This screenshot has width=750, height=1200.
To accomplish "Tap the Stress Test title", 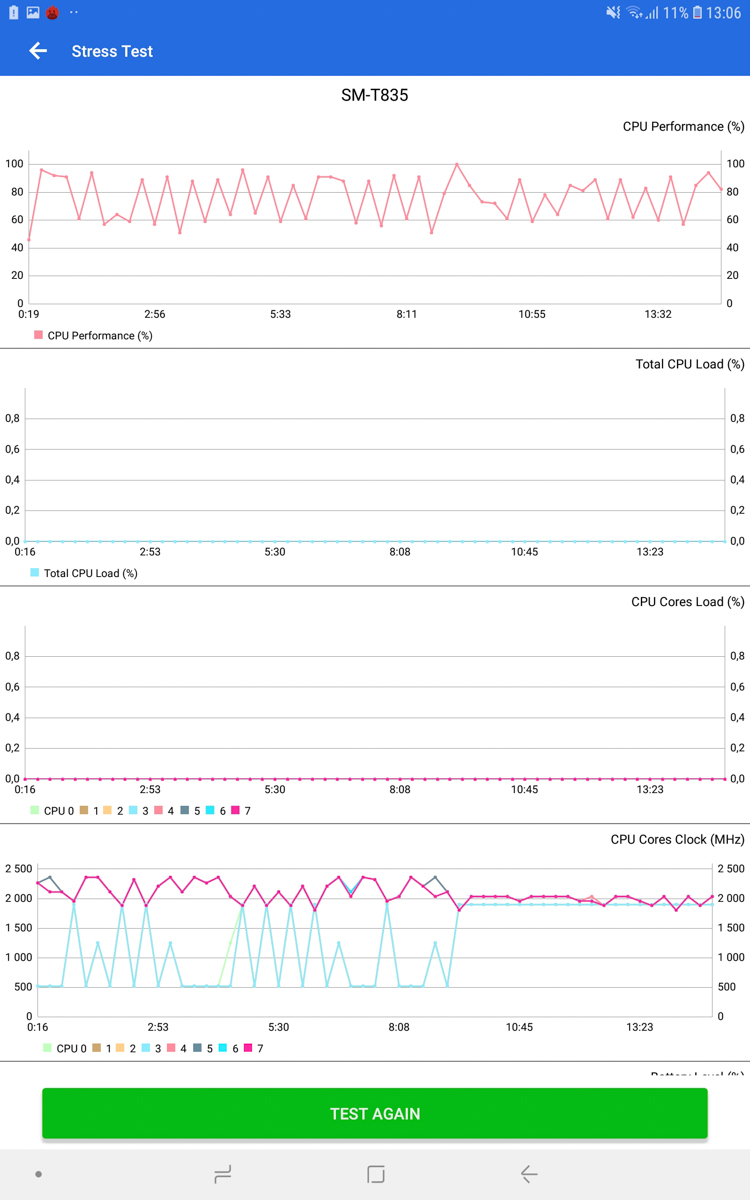I will pos(112,51).
